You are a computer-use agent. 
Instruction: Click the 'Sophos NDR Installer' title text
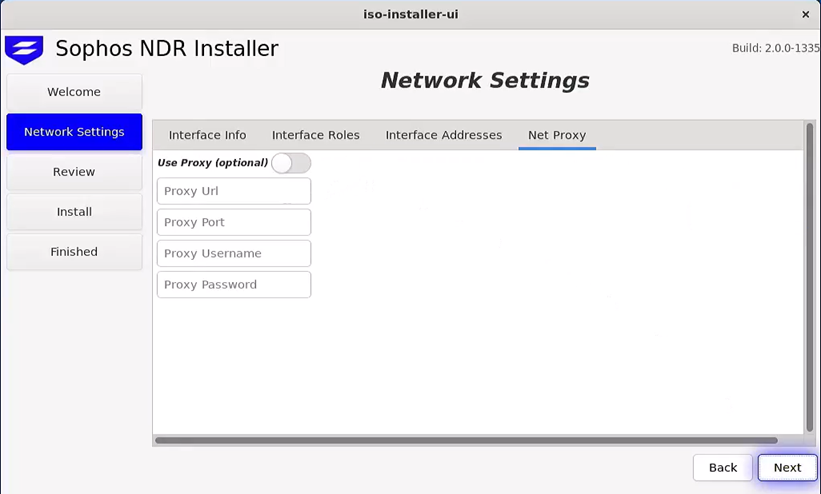click(x=167, y=49)
